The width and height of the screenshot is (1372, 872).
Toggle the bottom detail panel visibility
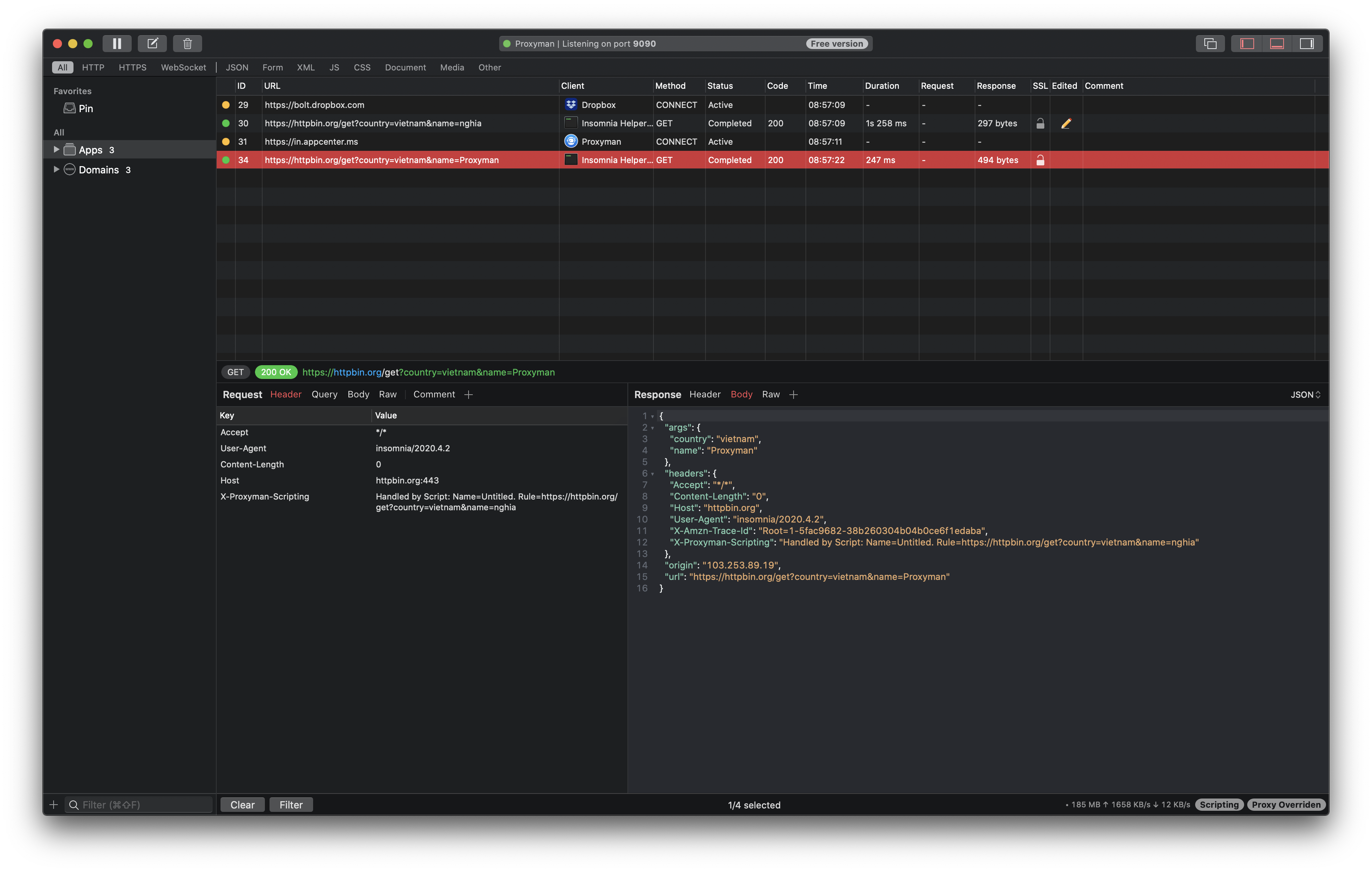pyautogui.click(x=1277, y=43)
